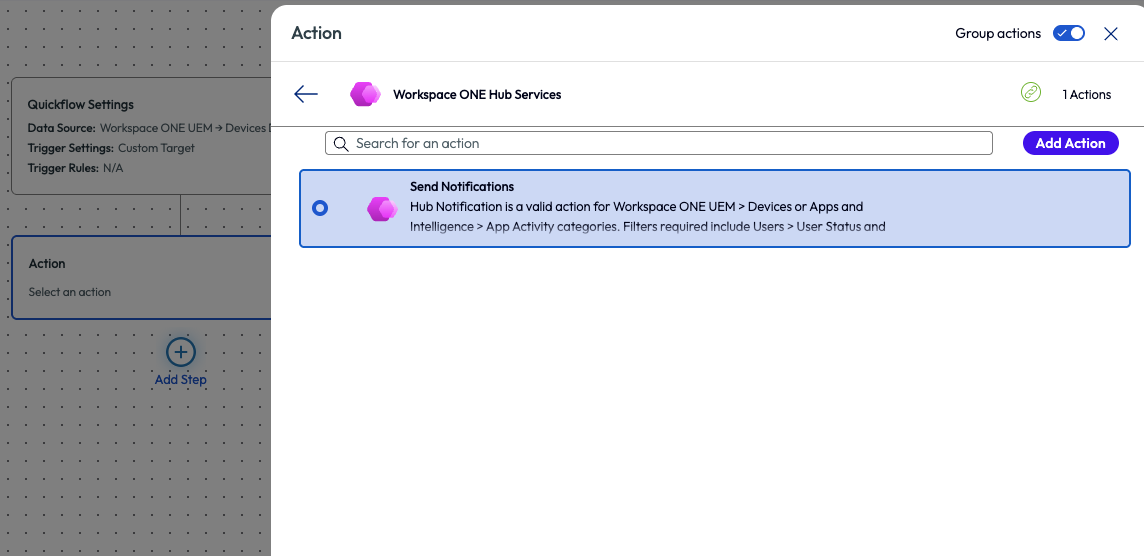Click the Send Notifications hexagon icon
Viewport: 1144px width, 556px height.
tap(382, 208)
